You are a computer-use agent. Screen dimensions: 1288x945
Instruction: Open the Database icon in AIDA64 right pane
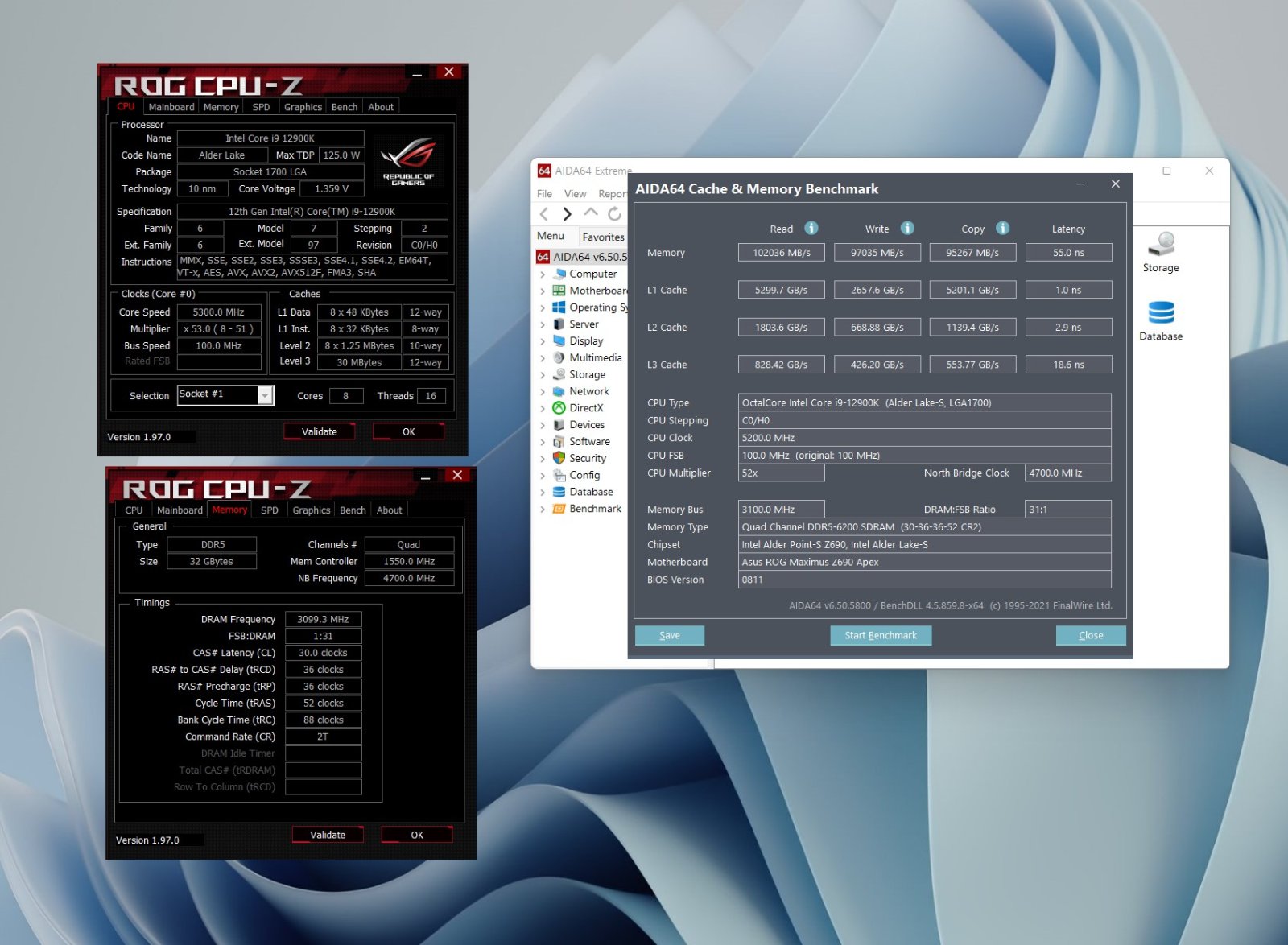[x=1161, y=320]
